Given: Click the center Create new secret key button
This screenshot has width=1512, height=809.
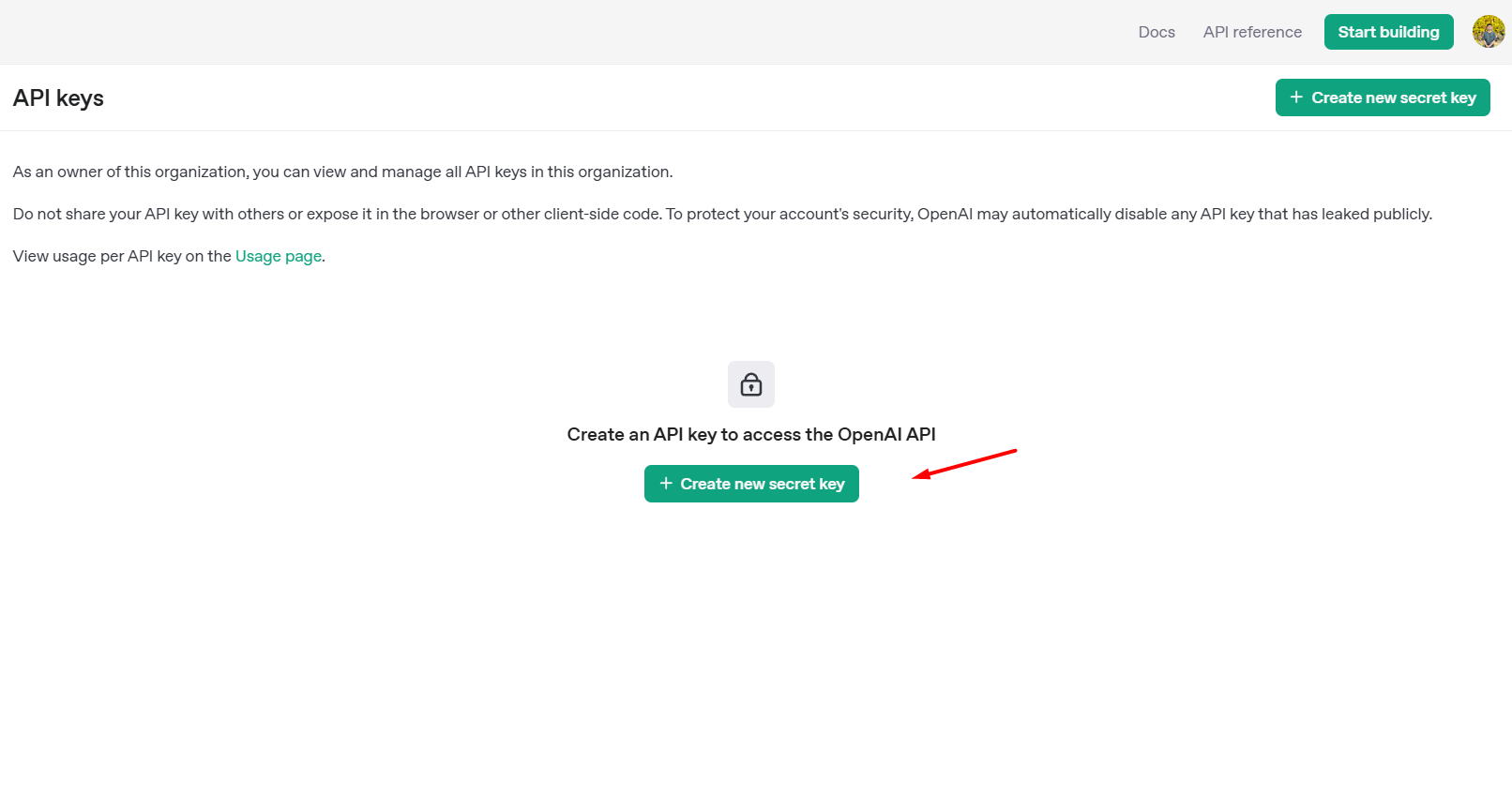Looking at the screenshot, I should tap(751, 484).
